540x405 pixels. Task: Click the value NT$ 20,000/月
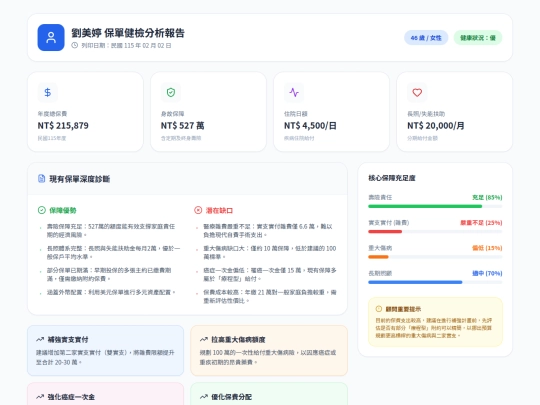(x=436, y=125)
